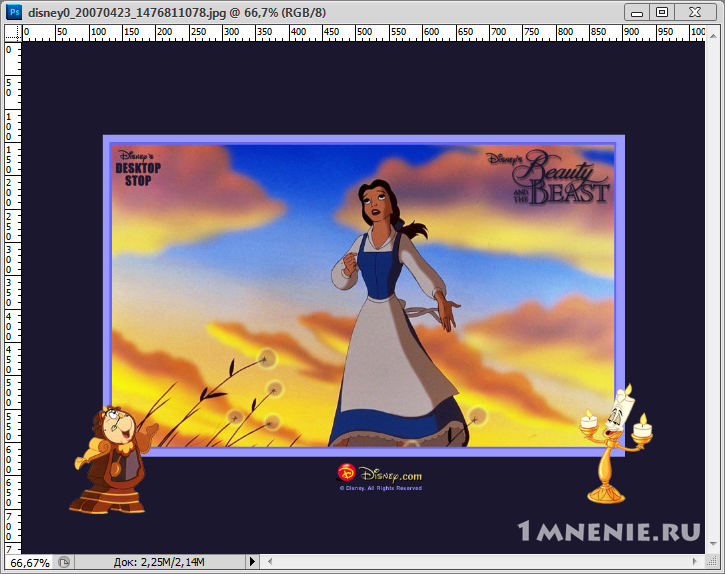Click the vertical ruler on left side
This screenshot has width=725, height=574.
(x=13, y=298)
